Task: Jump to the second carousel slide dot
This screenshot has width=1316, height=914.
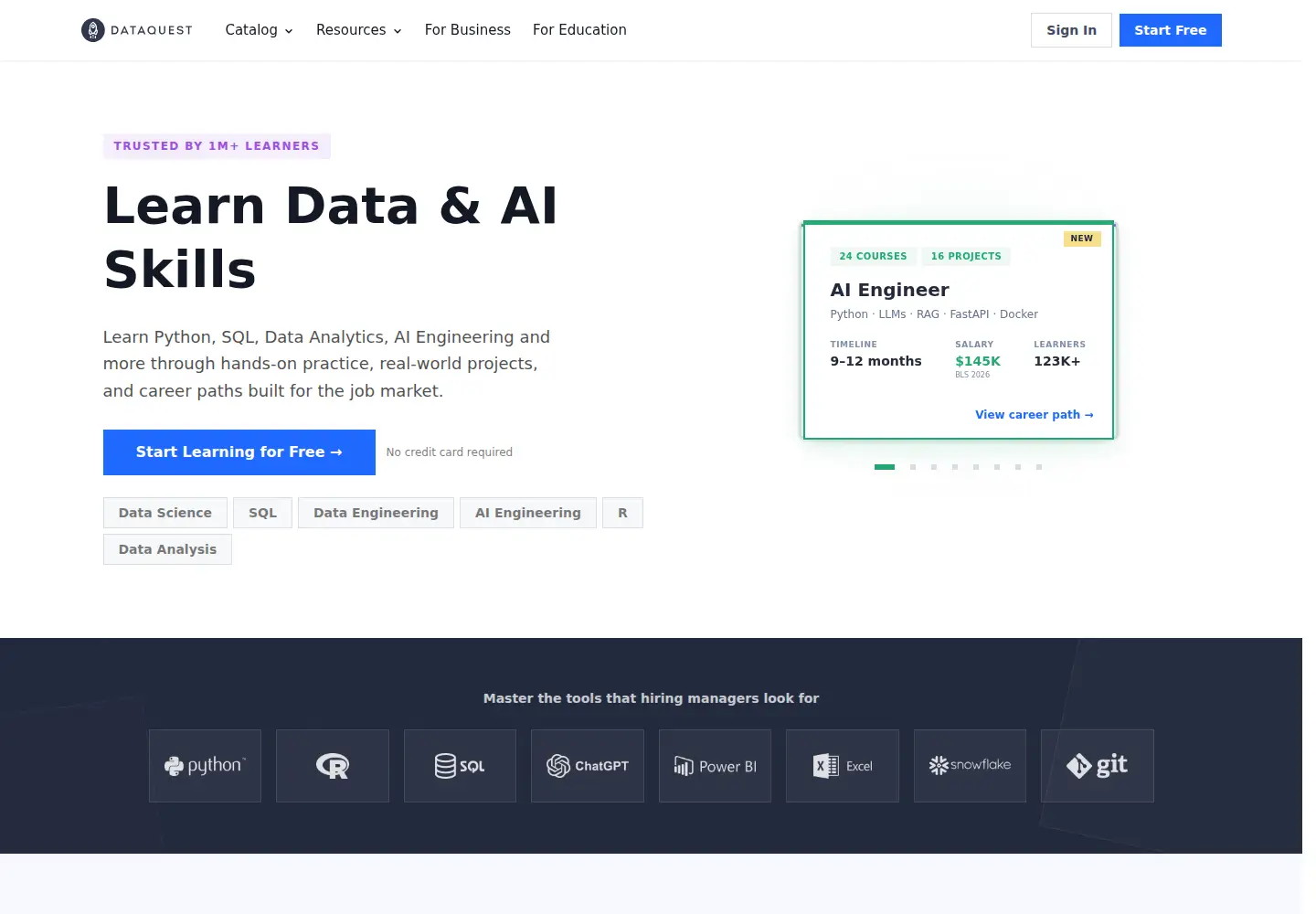Action: pyautogui.click(x=913, y=467)
